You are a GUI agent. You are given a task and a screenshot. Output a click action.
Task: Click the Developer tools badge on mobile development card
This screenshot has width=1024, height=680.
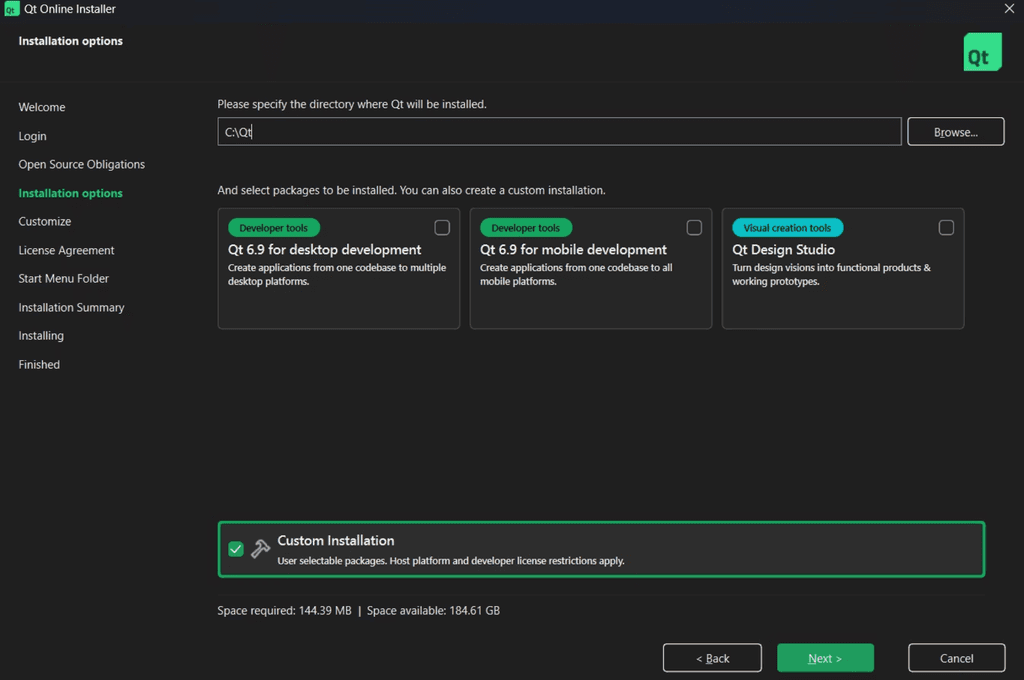(526, 227)
